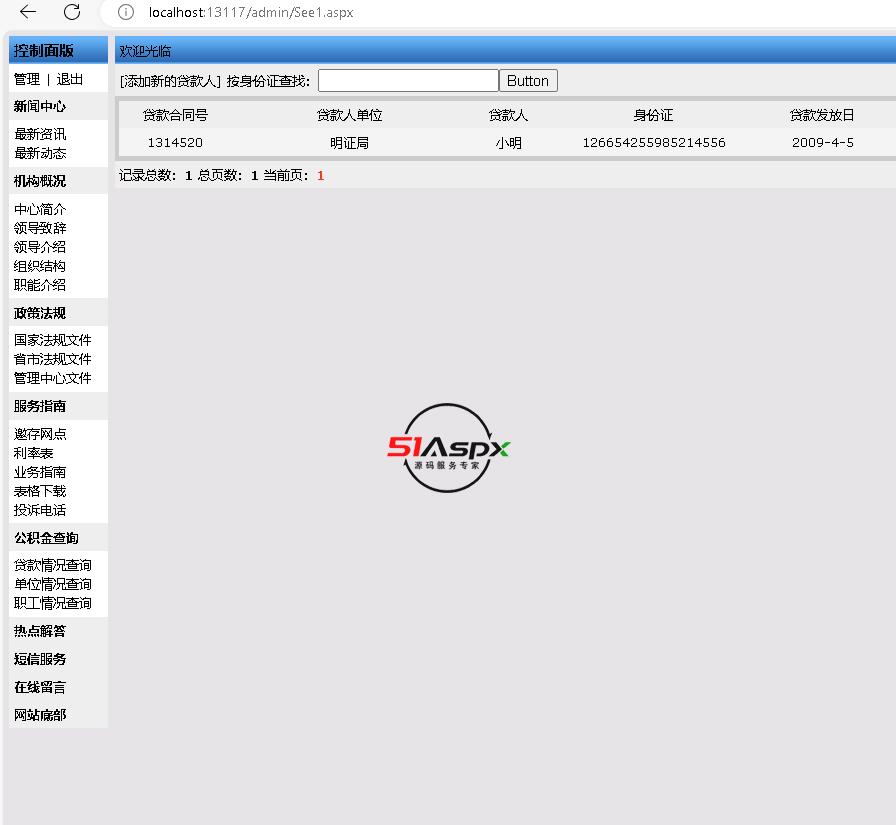
Task: Click 贷款合同号 column header
Action: [175, 115]
